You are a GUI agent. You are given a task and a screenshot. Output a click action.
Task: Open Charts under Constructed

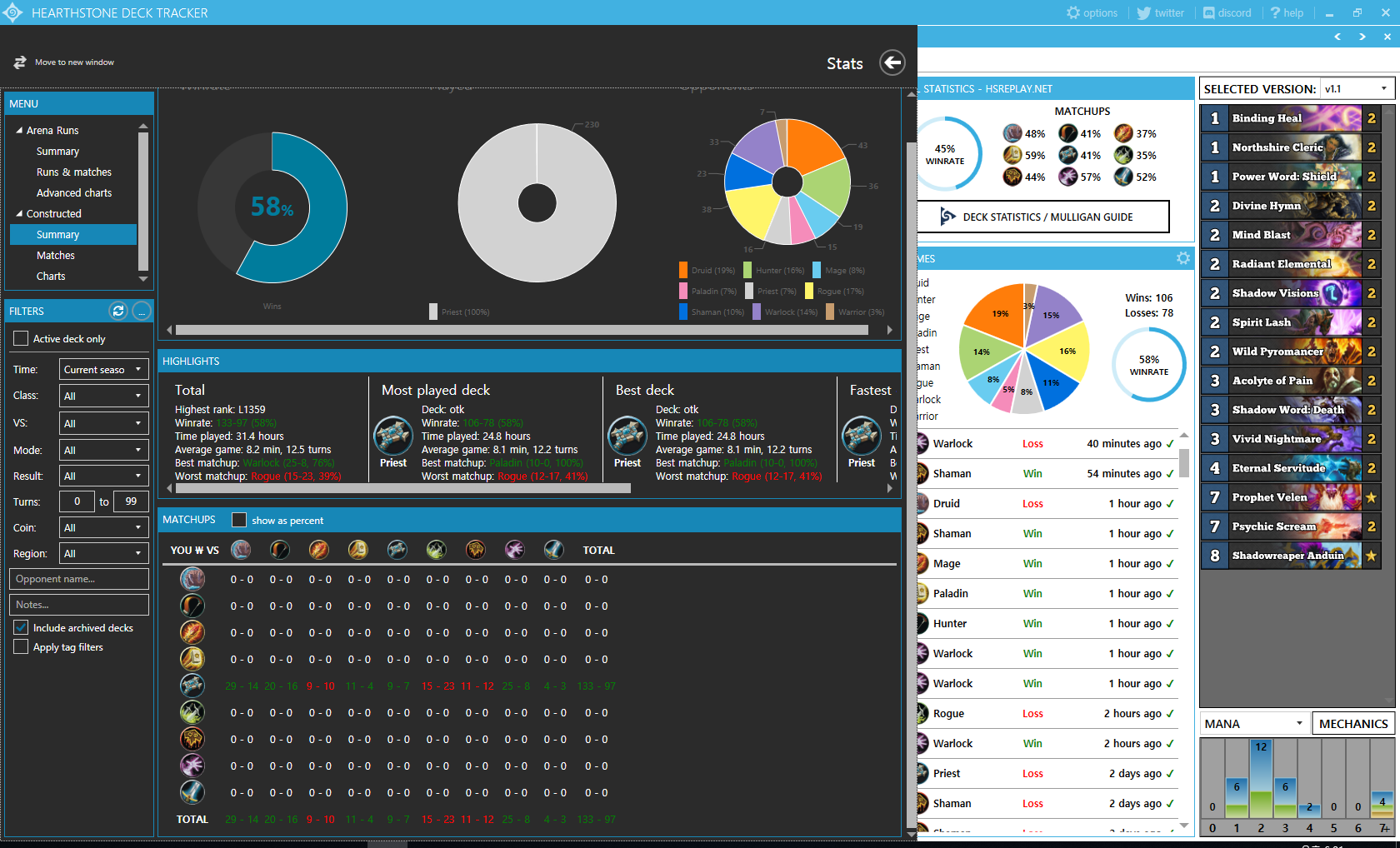(50, 276)
